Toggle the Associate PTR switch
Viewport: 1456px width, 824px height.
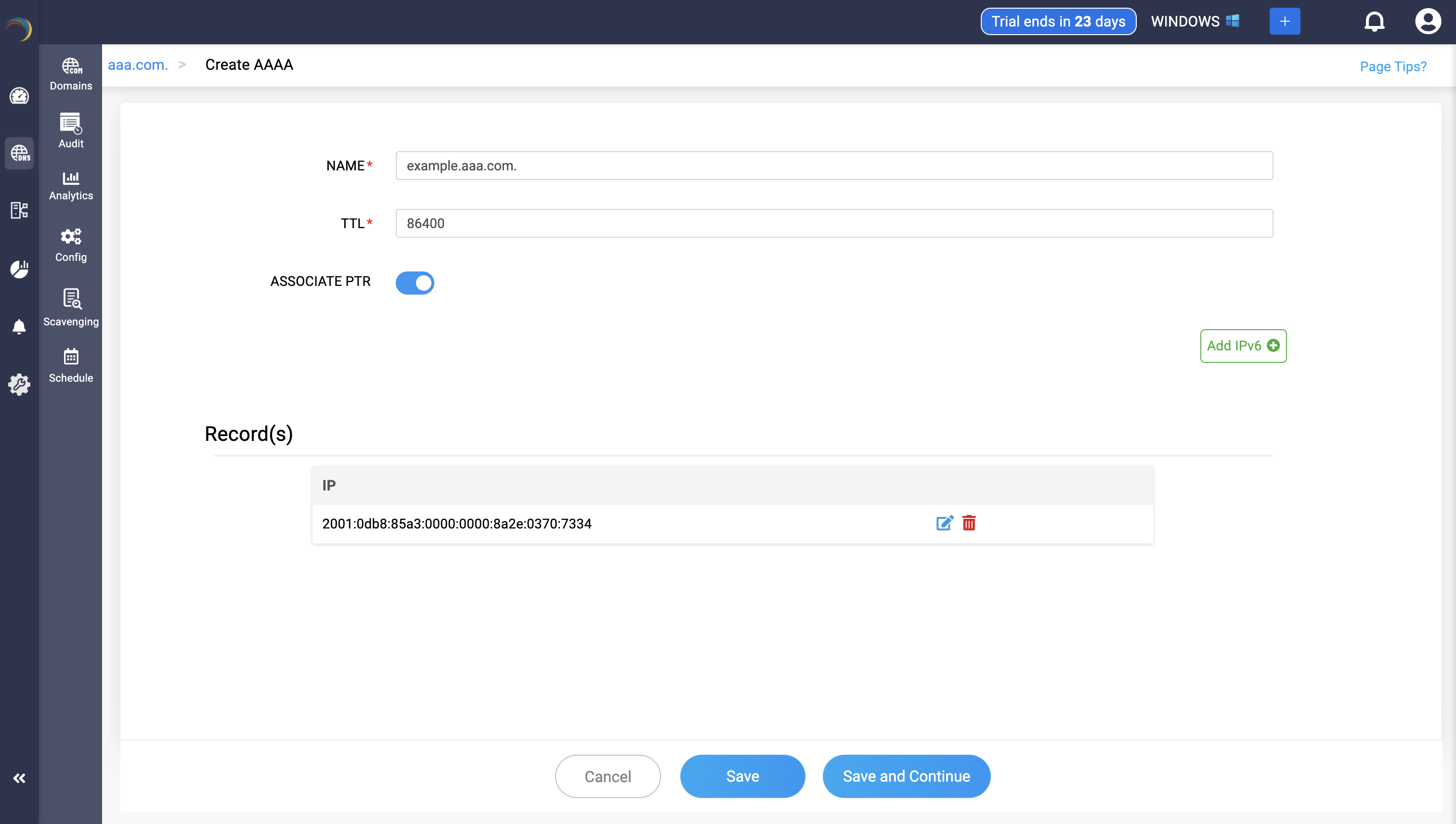(x=415, y=283)
